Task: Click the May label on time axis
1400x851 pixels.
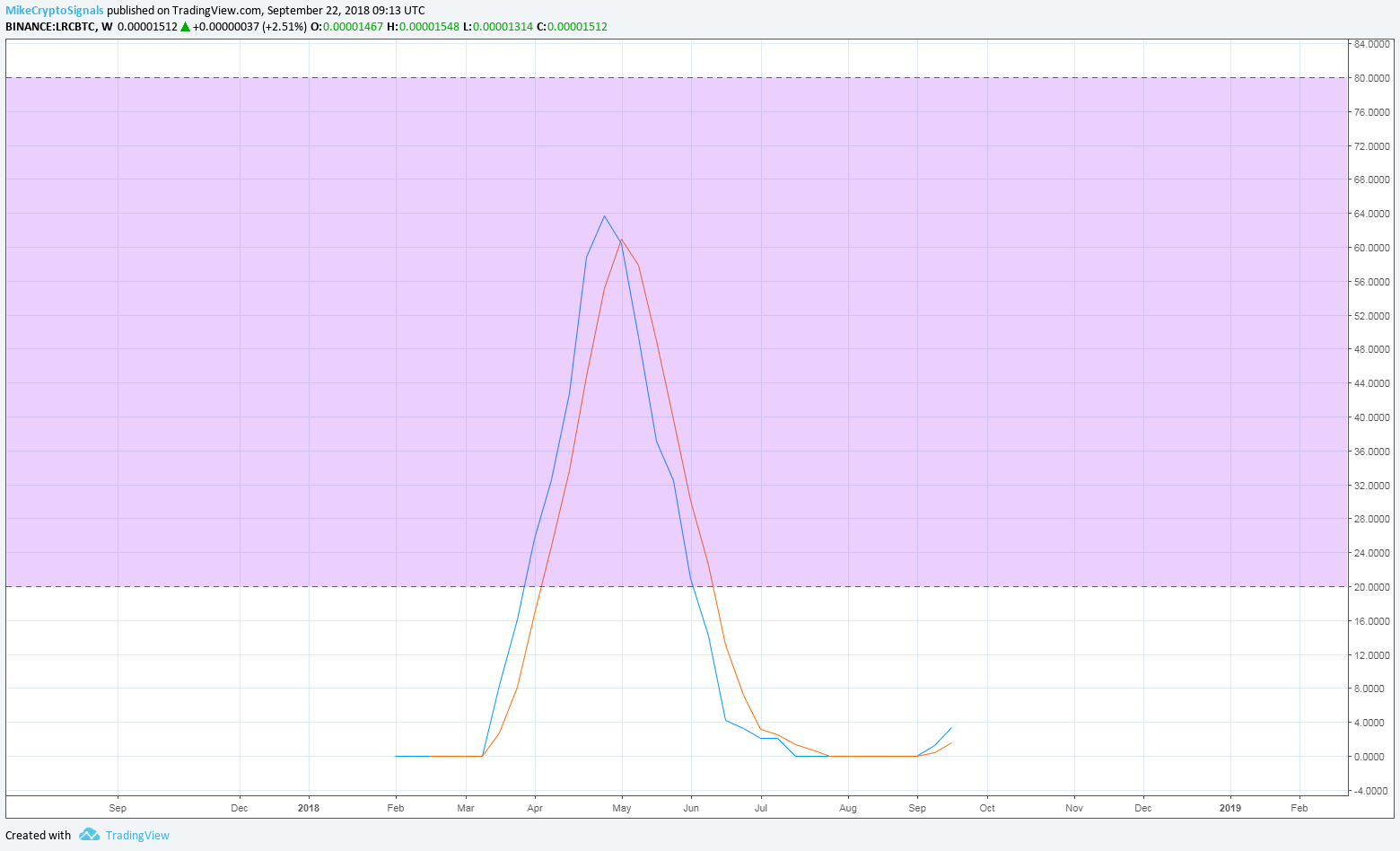Action: 622,808
